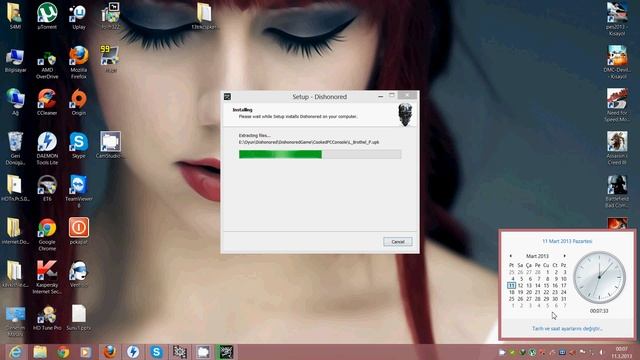Open the pes2013 shortcut on the desktop
Image resolution: width=640 pixels, height=360 pixels.
(617, 18)
